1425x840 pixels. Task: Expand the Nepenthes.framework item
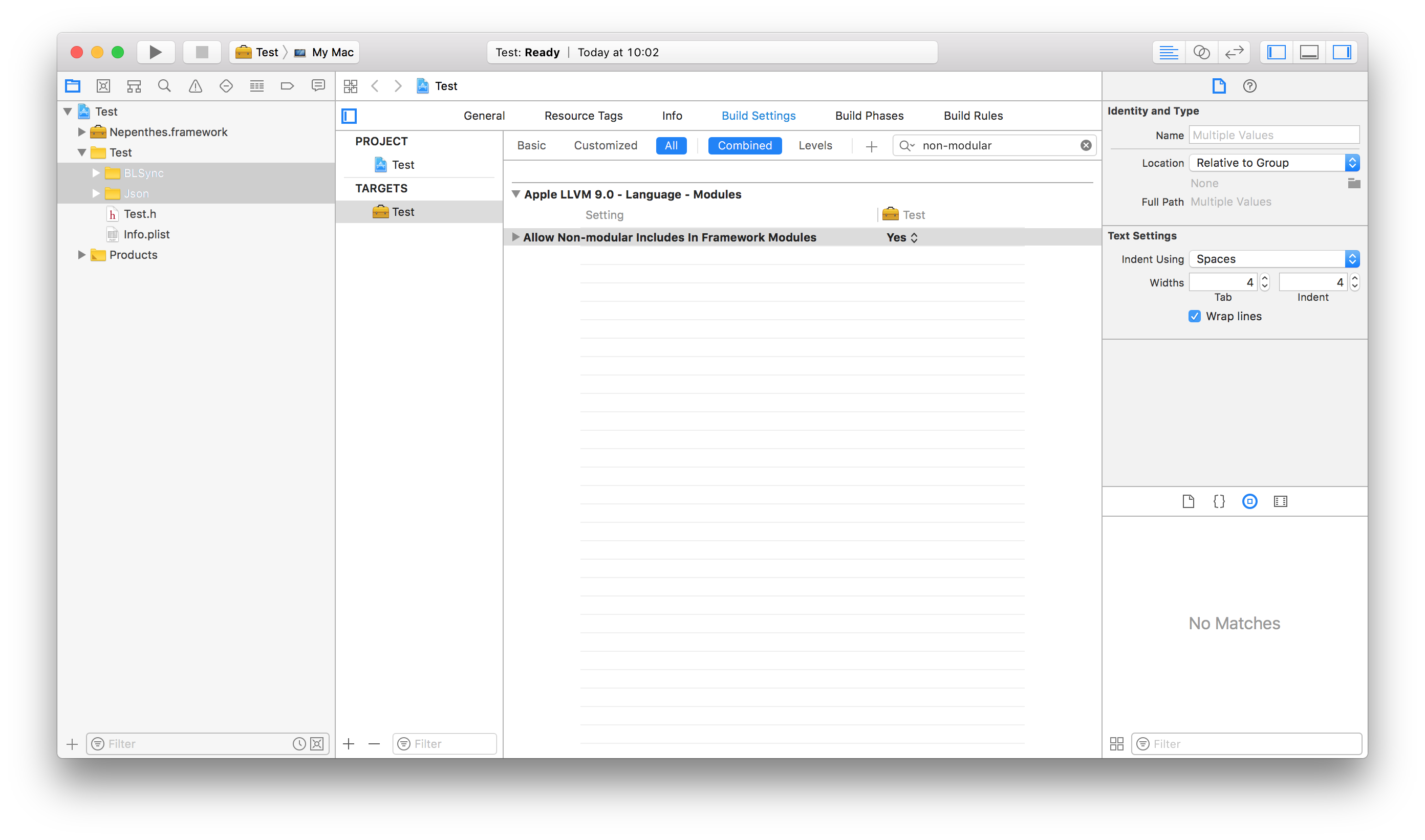pyautogui.click(x=81, y=132)
